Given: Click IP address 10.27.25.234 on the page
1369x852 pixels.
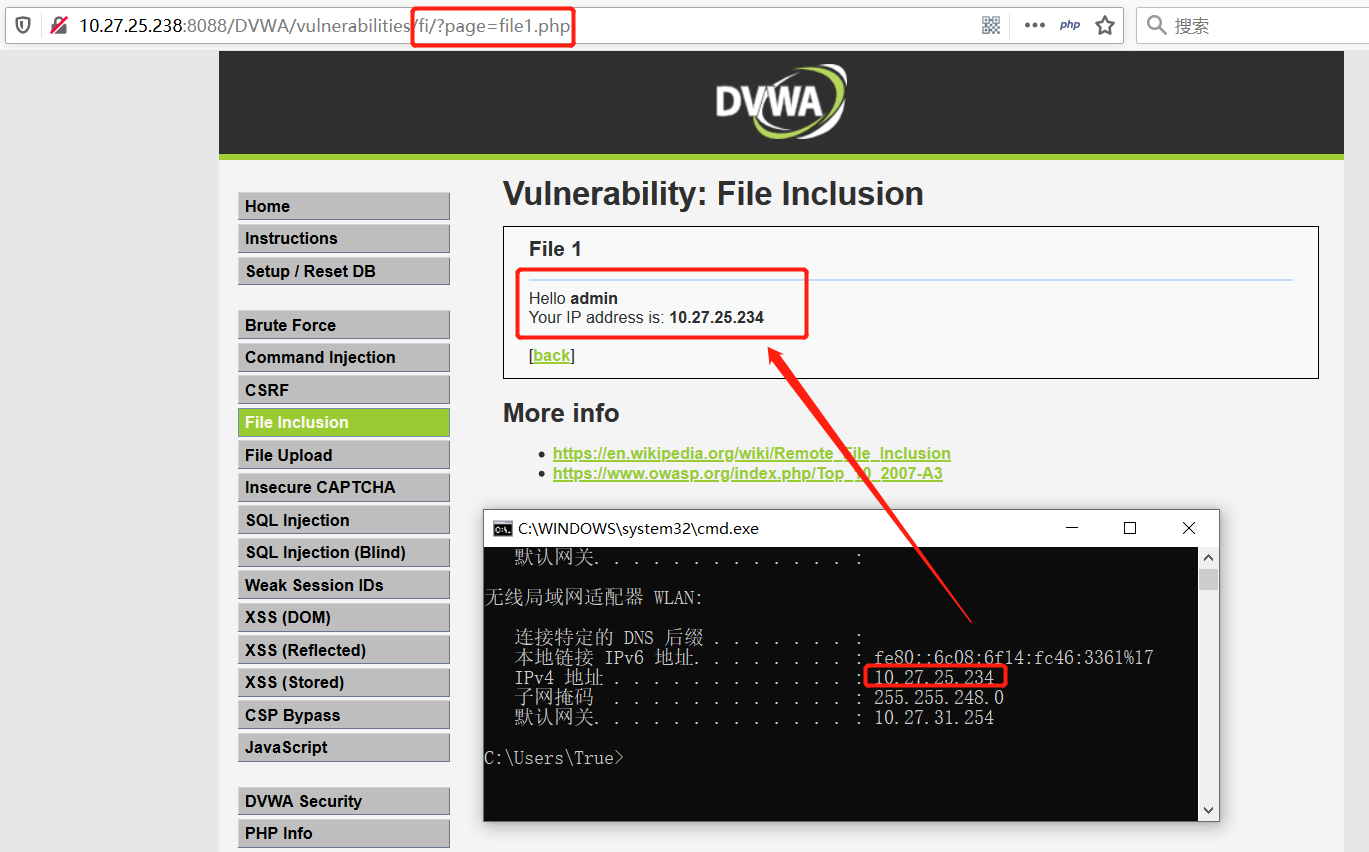Looking at the screenshot, I should point(716,317).
